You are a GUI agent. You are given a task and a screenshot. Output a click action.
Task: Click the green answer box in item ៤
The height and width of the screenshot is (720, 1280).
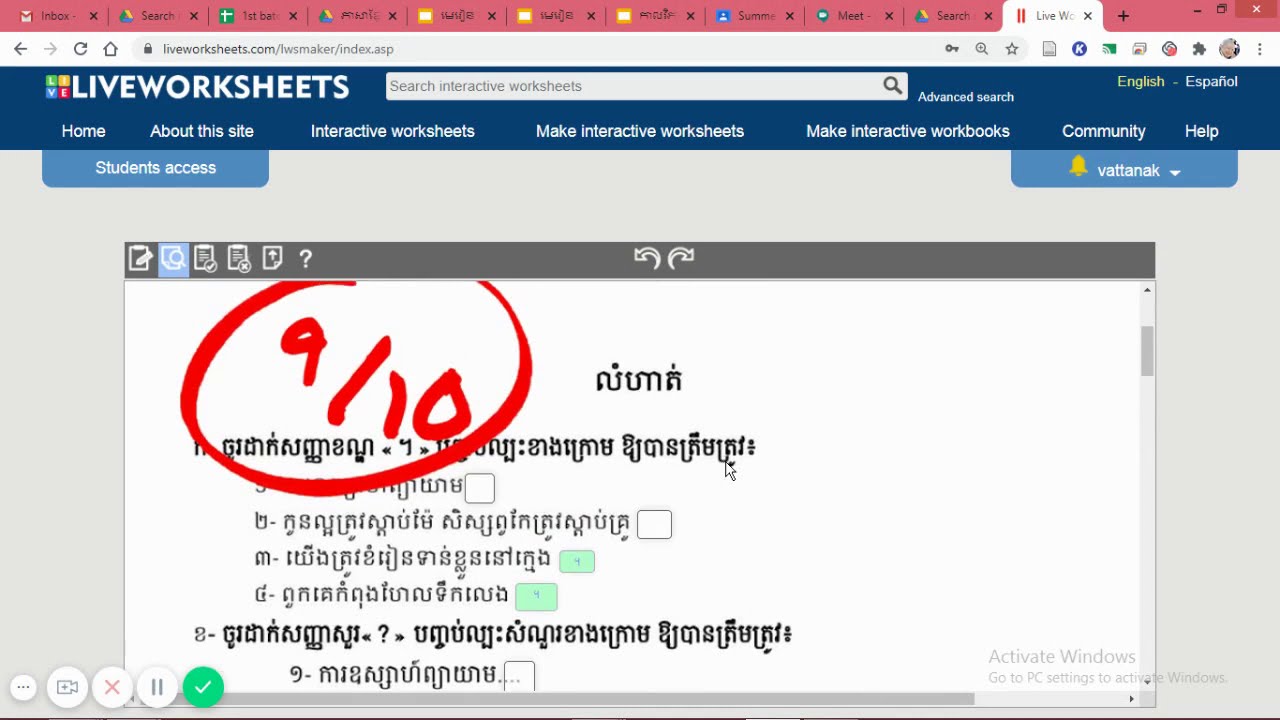tap(536, 597)
